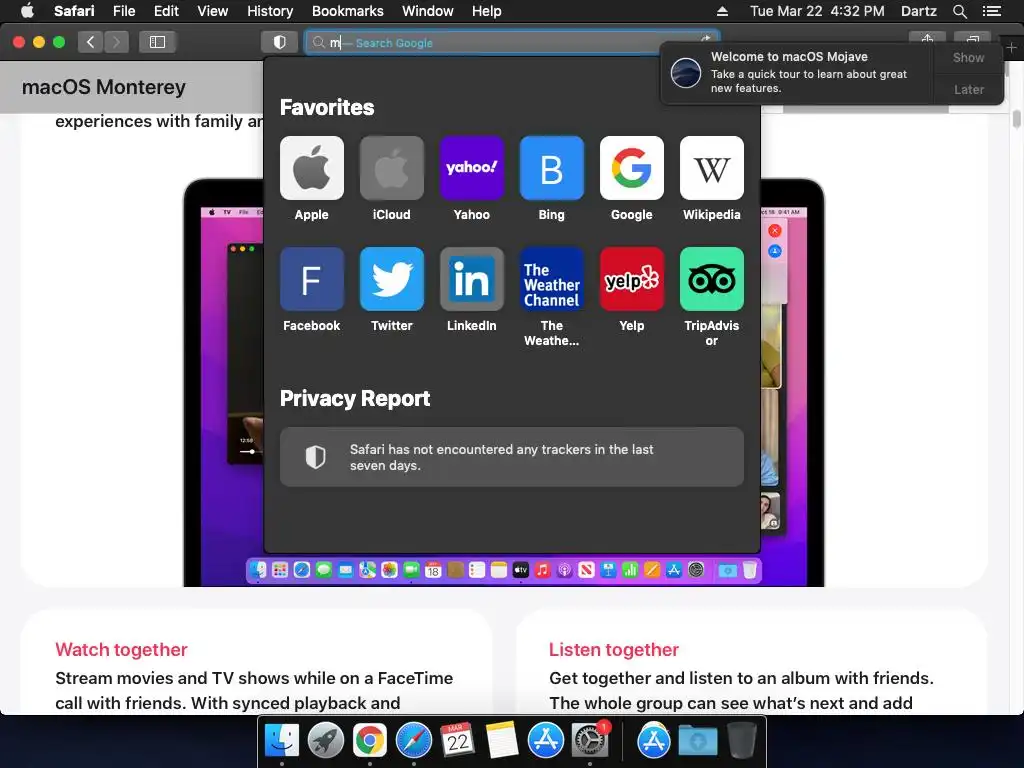Viewport: 1024px width, 768px height.
Task: Click the MacBook screenshot image on page
Action: coord(504,382)
